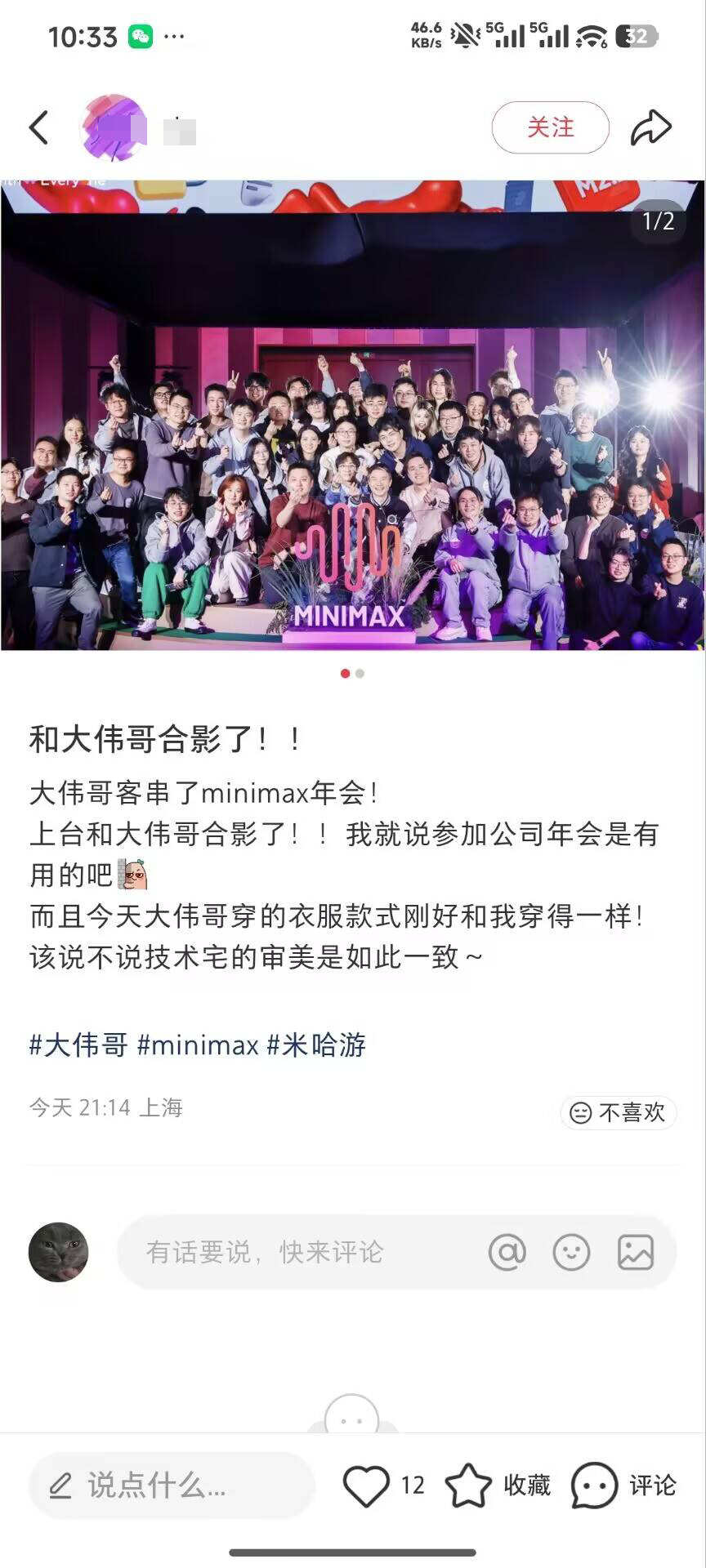Like the post with heart icon
This screenshot has width=706, height=1568.
point(365,1486)
